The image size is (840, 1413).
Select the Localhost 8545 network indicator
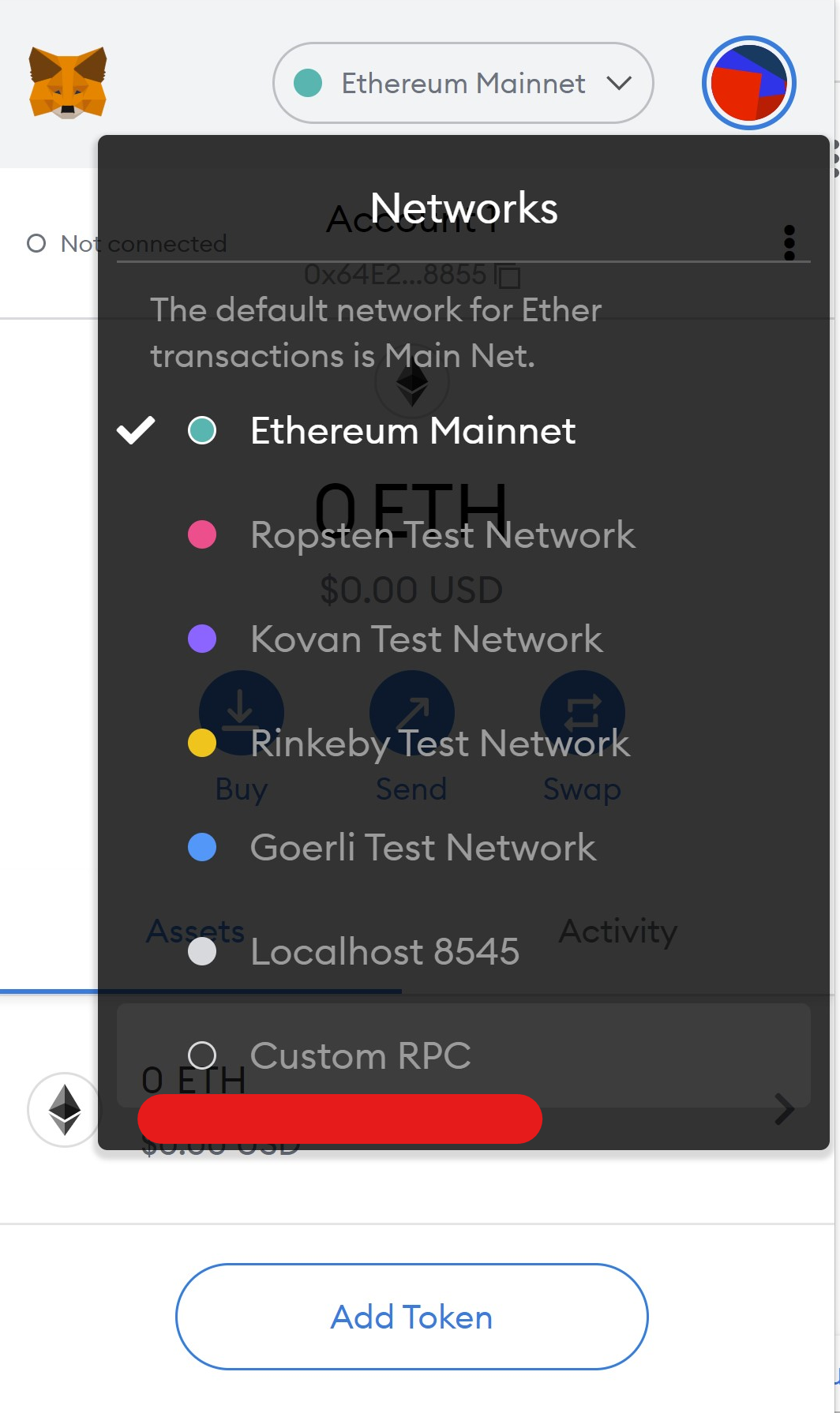pos(202,951)
